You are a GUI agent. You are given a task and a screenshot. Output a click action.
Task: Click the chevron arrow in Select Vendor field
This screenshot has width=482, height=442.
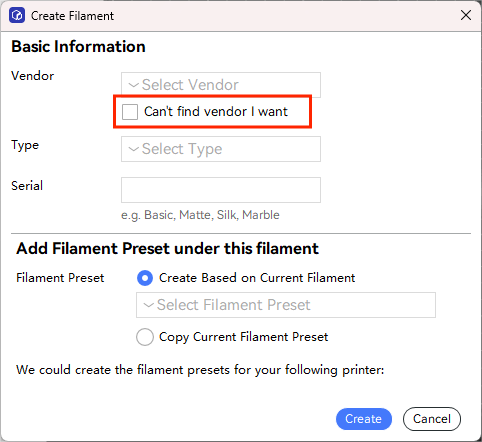(x=134, y=85)
